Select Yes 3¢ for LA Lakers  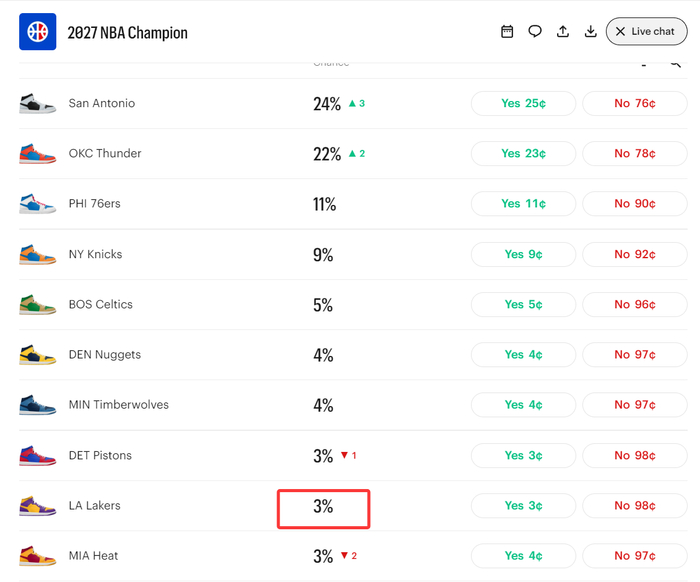tap(523, 506)
